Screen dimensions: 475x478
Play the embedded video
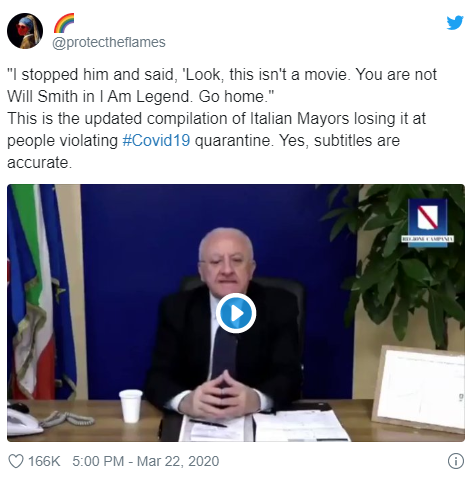[x=236, y=313]
